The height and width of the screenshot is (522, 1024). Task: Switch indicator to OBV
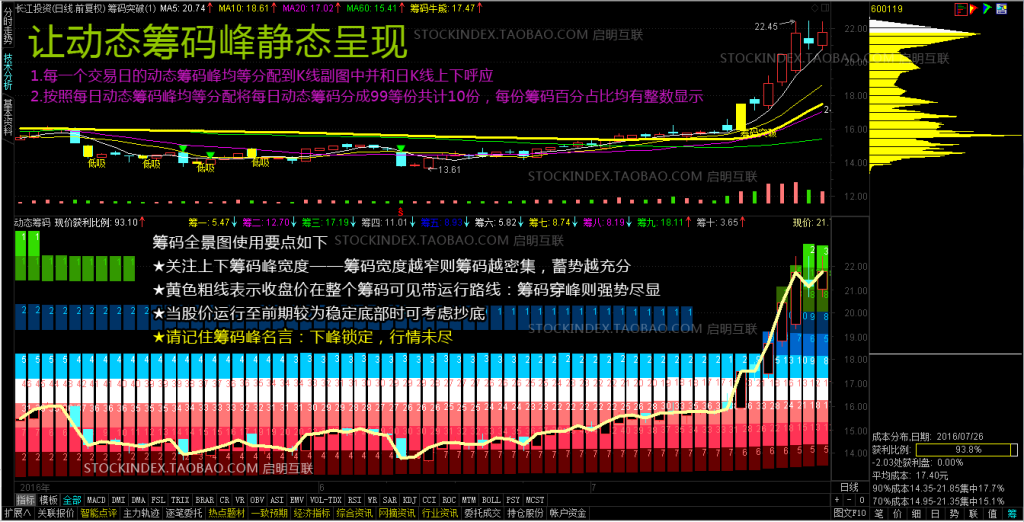(258, 500)
